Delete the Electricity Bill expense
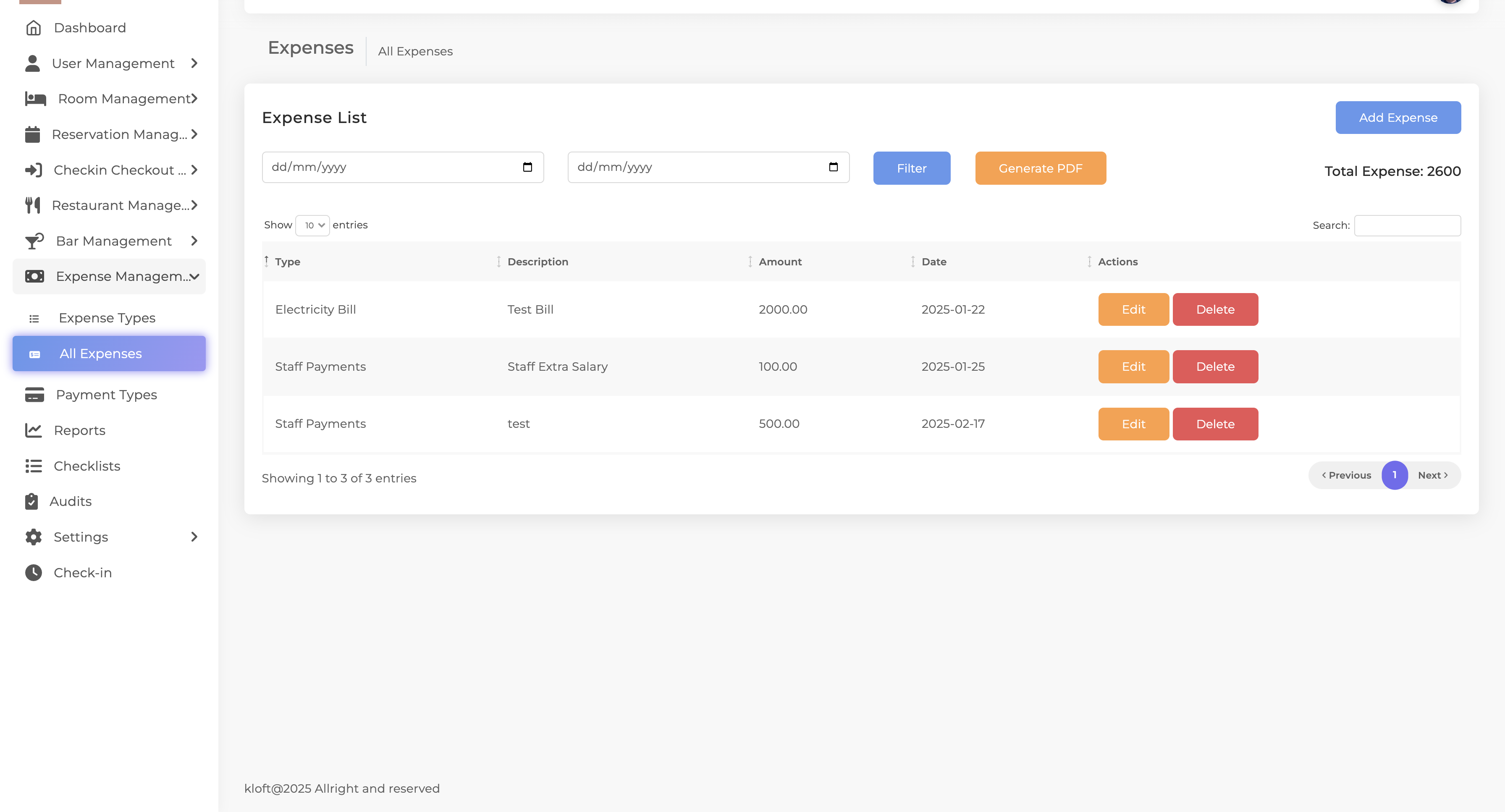 tap(1215, 309)
